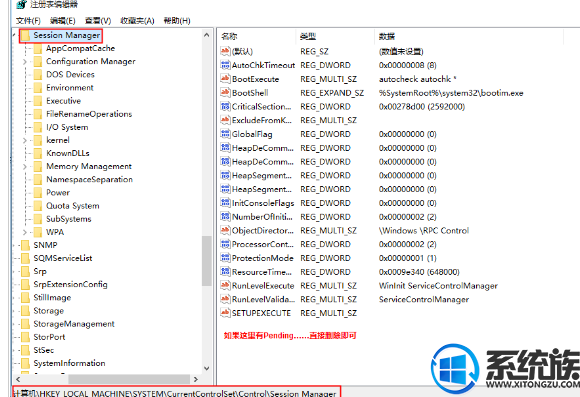This screenshot has width=580, height=397.
Task: Select the StillImage key
Action: [x=52, y=298]
